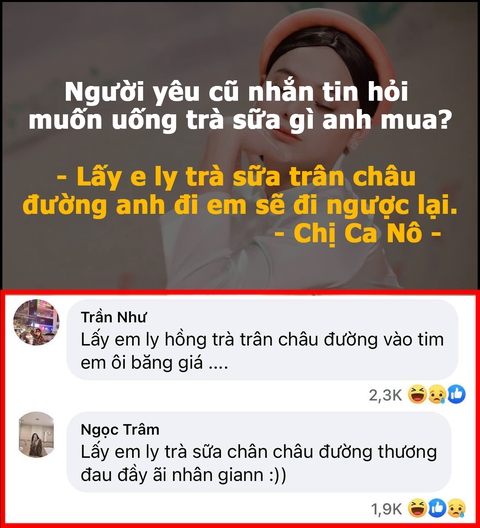Open Trần Như's profile picture
The width and height of the screenshot is (480, 528).
[x=36, y=322]
